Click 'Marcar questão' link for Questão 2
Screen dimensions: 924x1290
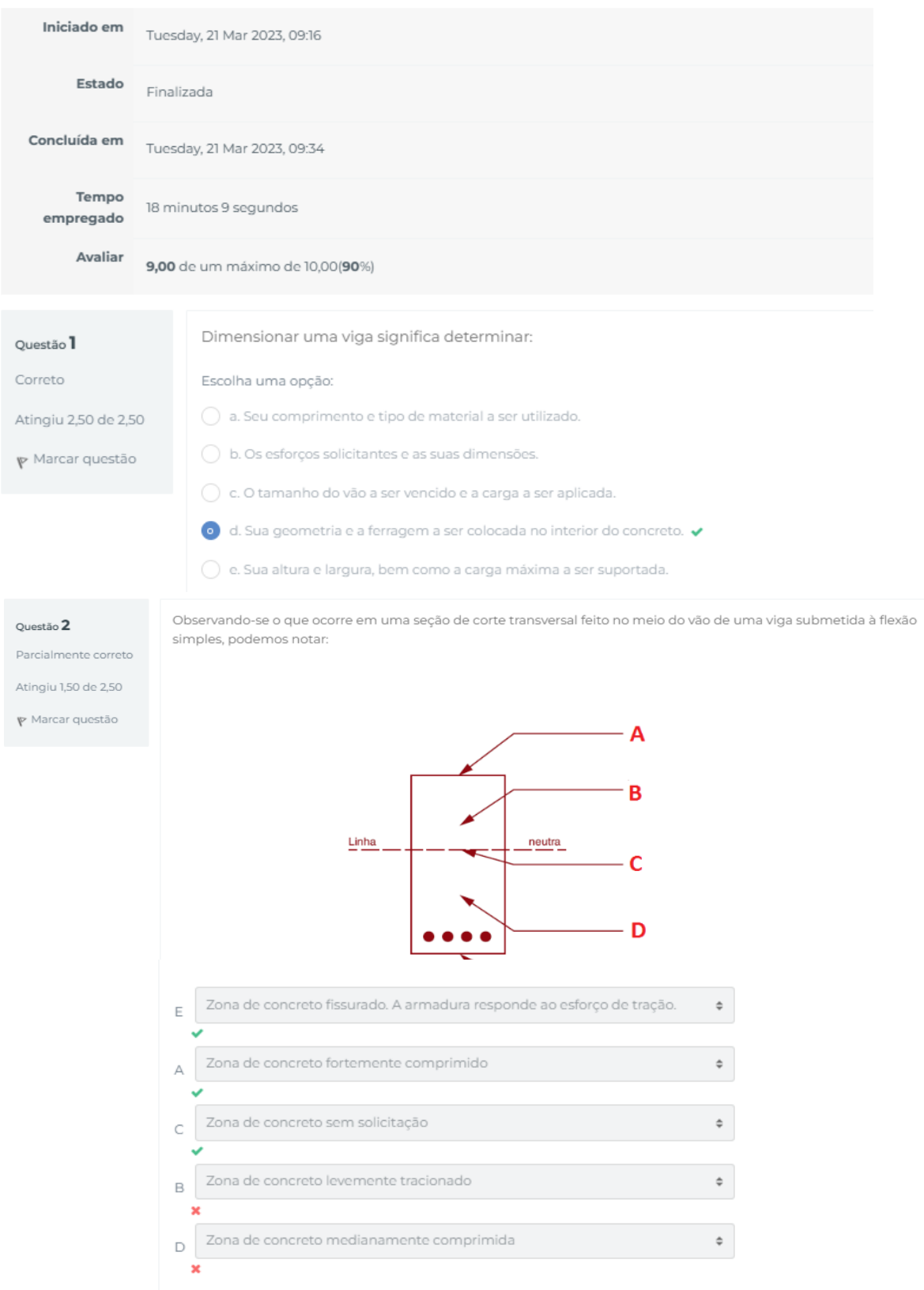pyautogui.click(x=74, y=719)
